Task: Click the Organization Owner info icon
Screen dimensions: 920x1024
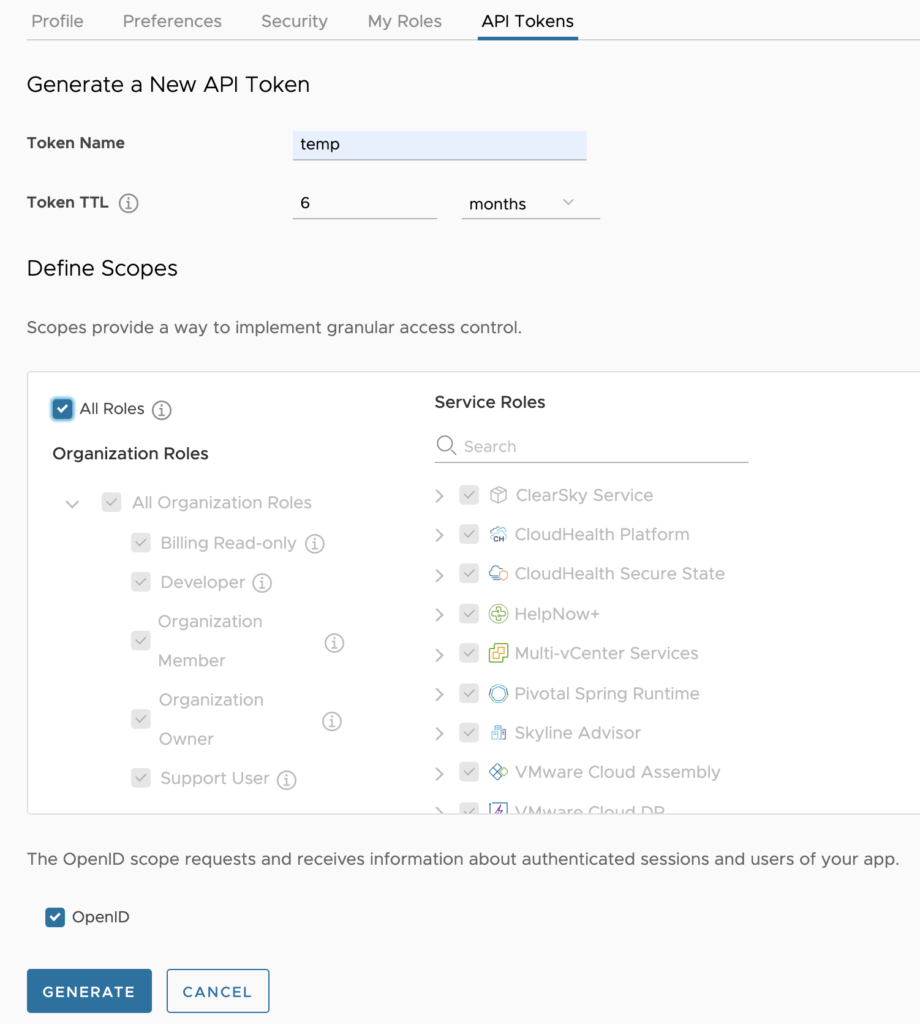Action: 332,721
